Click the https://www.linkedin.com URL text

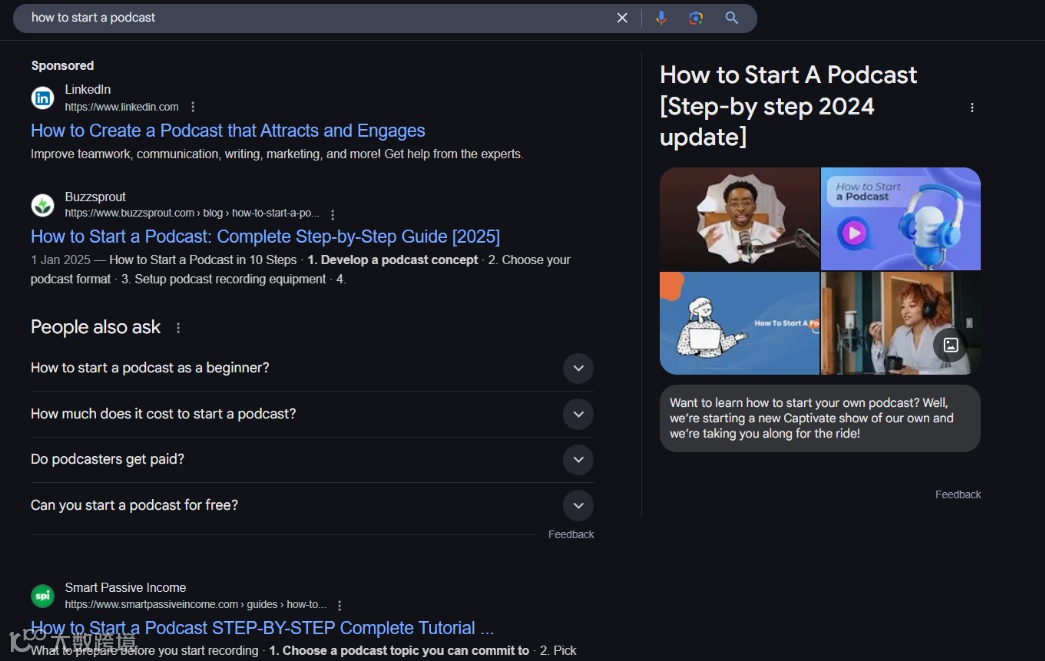pos(121,107)
